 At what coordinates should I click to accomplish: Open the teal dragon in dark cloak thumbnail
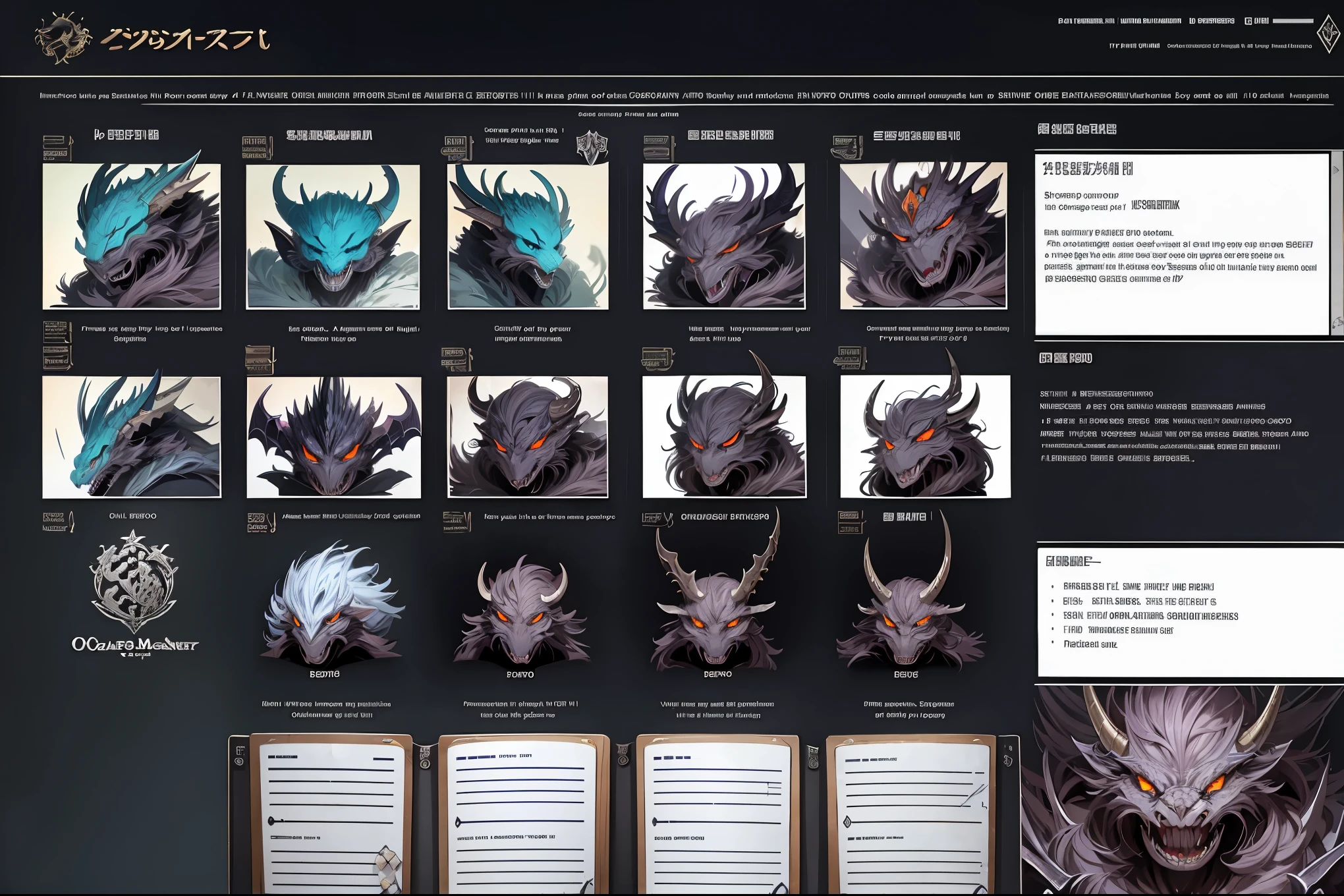click(x=528, y=237)
